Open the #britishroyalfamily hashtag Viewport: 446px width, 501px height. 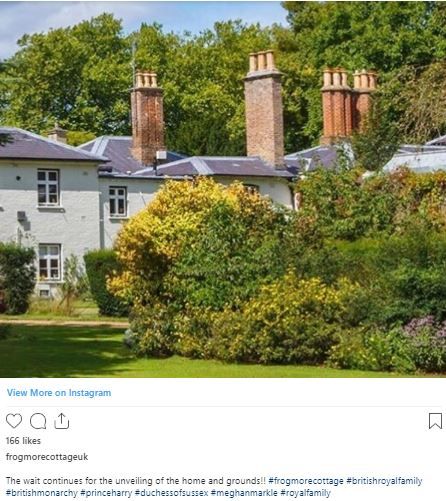click(384, 481)
